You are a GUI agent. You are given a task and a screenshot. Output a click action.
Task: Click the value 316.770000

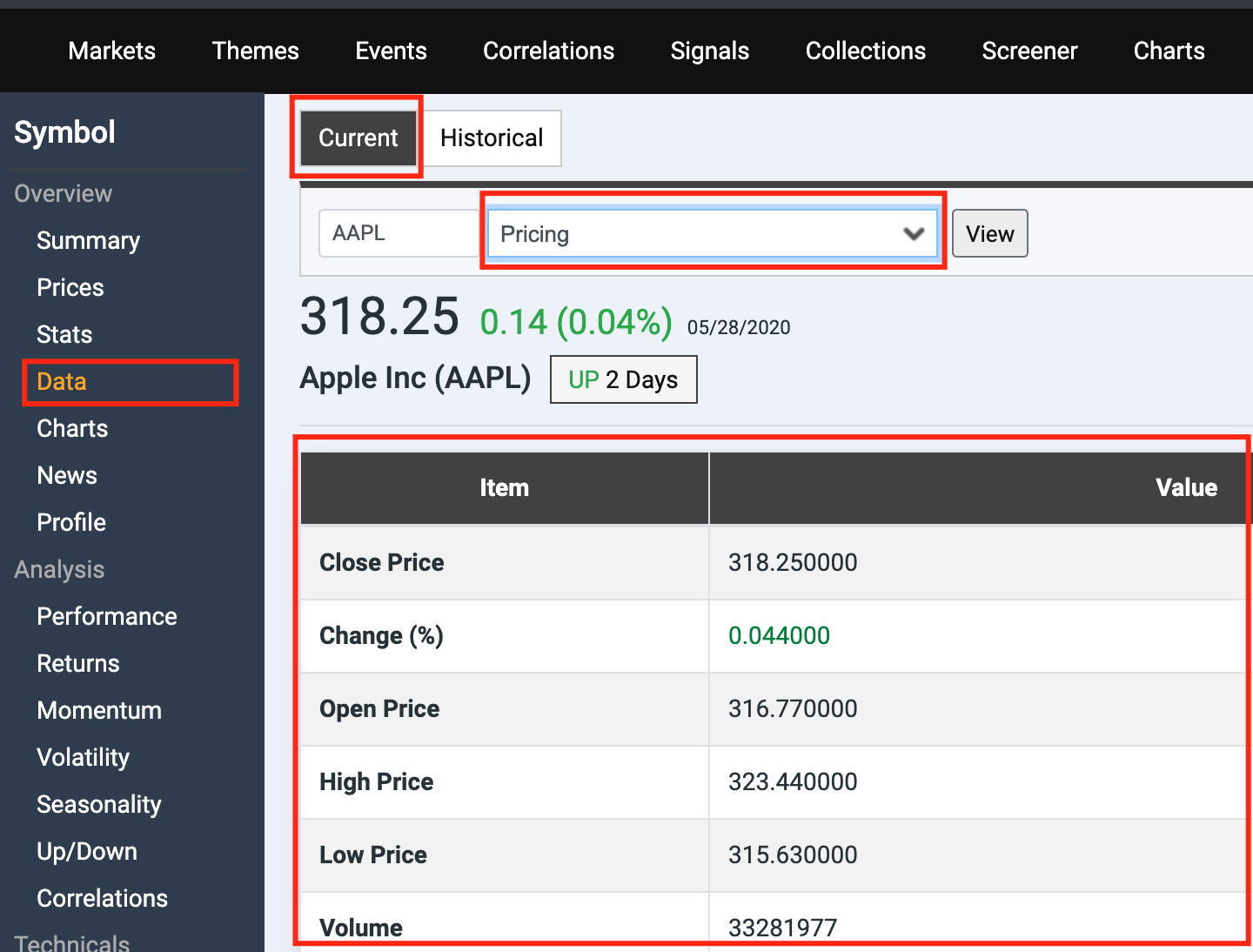pyautogui.click(x=793, y=708)
